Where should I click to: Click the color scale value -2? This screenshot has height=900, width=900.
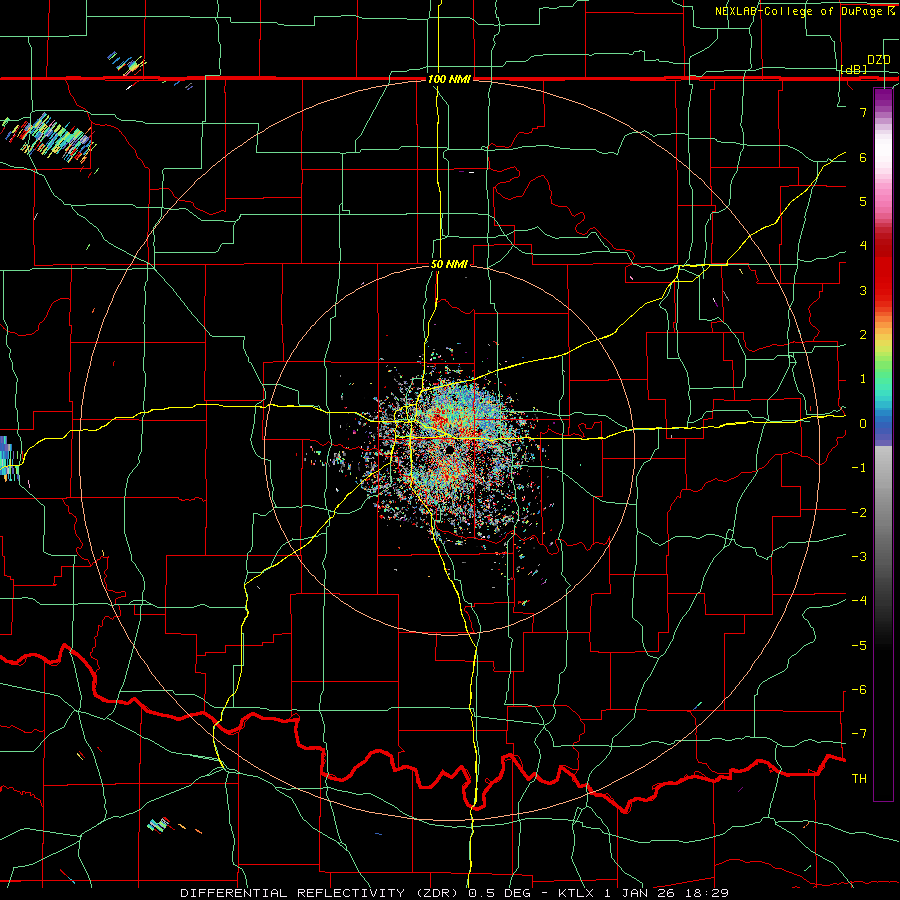point(859,513)
